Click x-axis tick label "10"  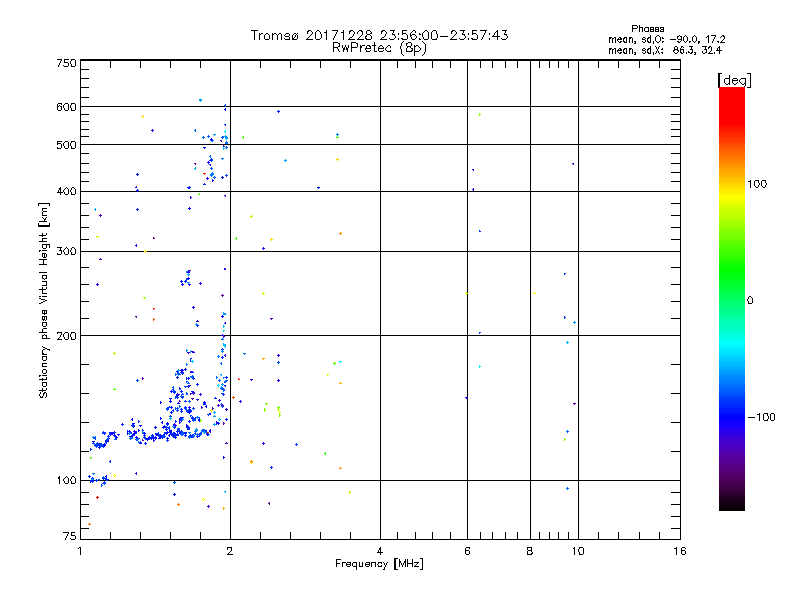click(578, 551)
